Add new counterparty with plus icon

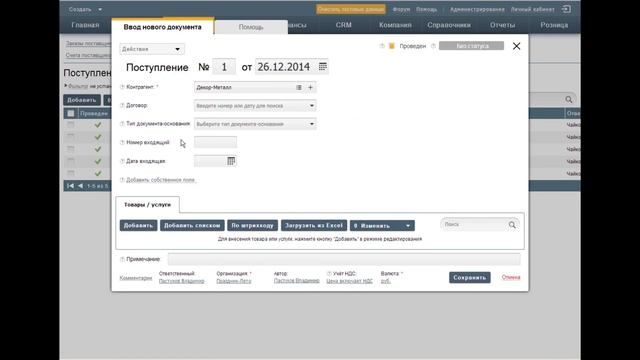tap(310, 87)
